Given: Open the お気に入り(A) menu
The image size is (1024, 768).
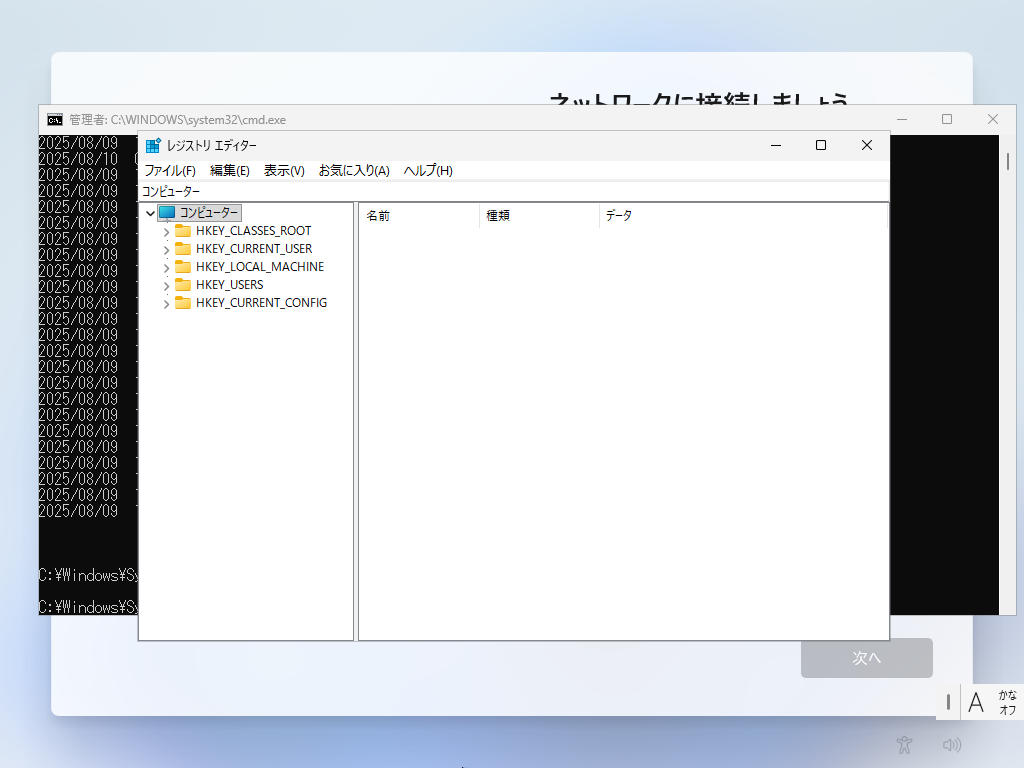Looking at the screenshot, I should pyautogui.click(x=354, y=170).
